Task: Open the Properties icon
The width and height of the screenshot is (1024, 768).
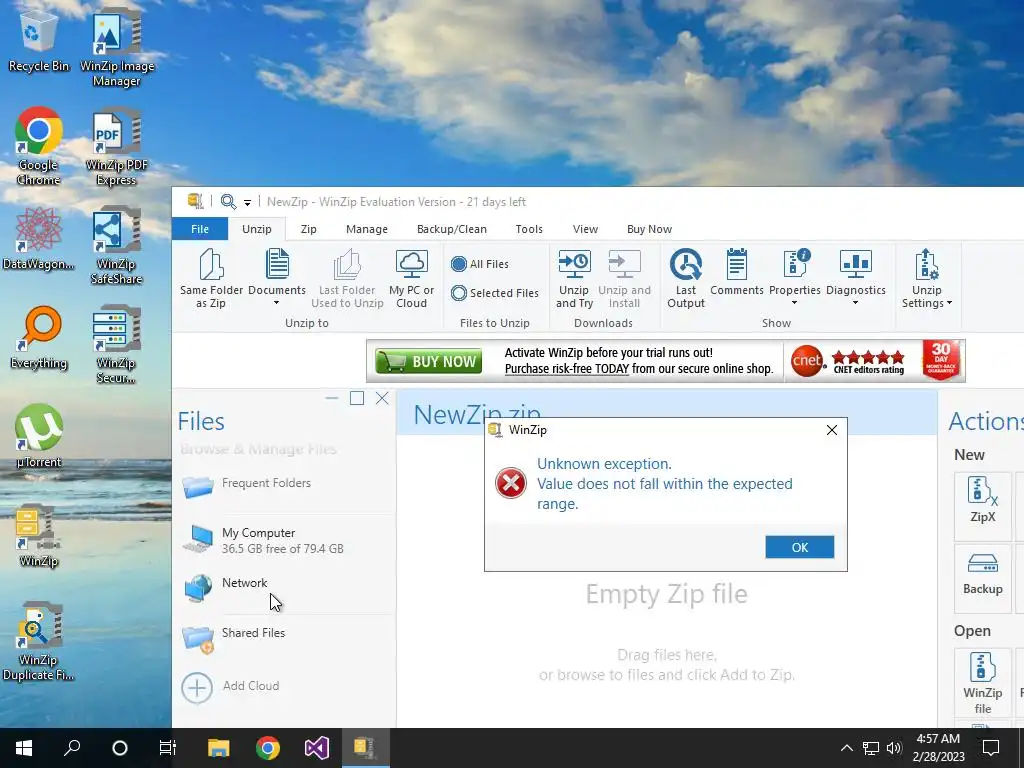Action: [x=795, y=263]
